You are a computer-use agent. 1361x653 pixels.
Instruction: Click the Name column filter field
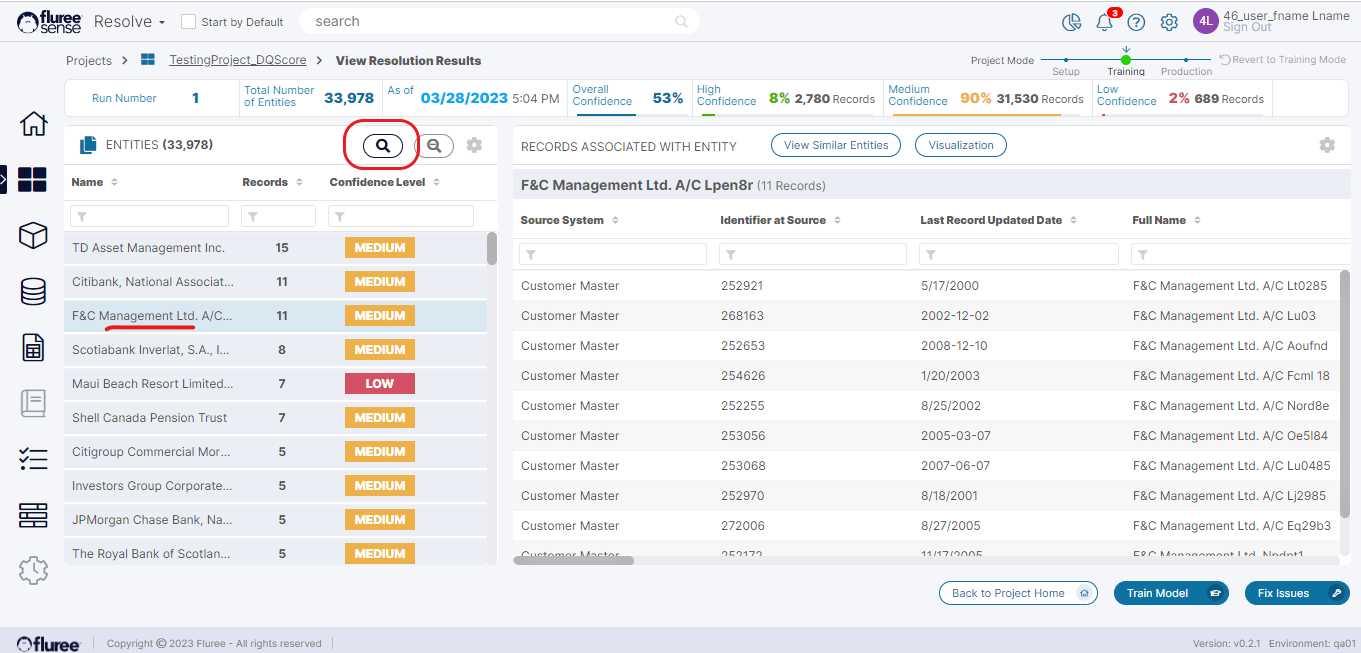(150, 216)
